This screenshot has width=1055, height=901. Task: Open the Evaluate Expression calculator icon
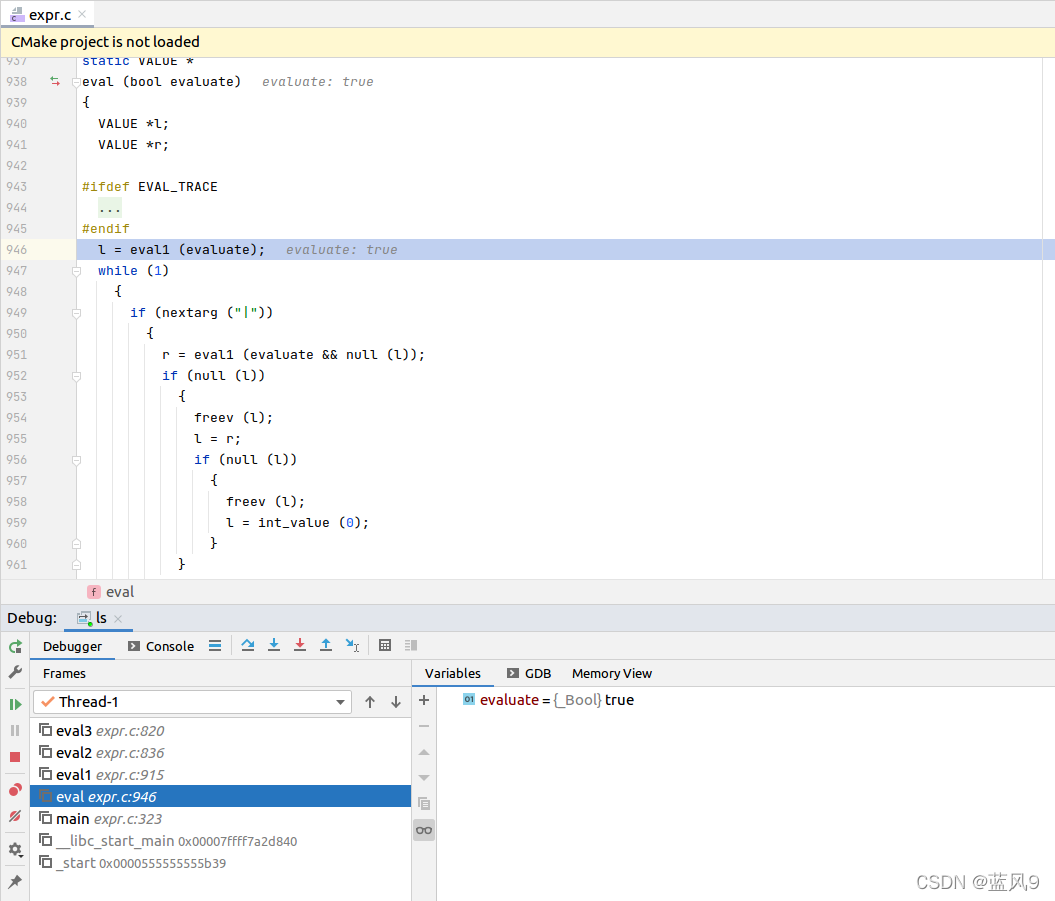385,645
